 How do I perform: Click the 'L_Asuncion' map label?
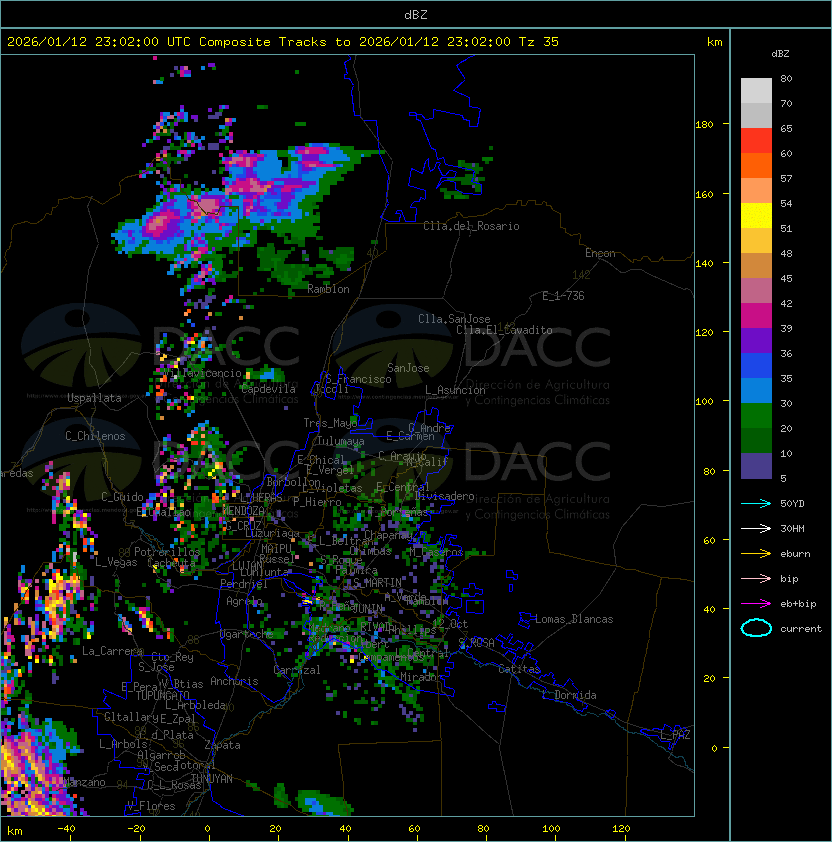pos(455,390)
